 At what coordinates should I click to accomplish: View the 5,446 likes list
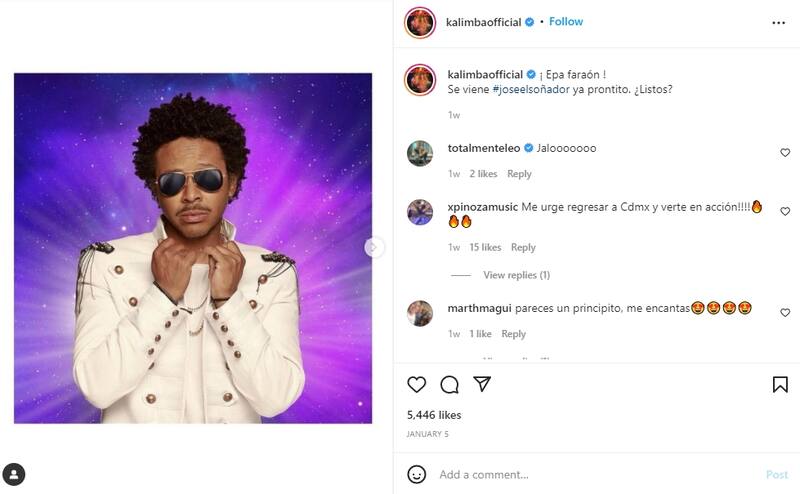[x=434, y=414]
